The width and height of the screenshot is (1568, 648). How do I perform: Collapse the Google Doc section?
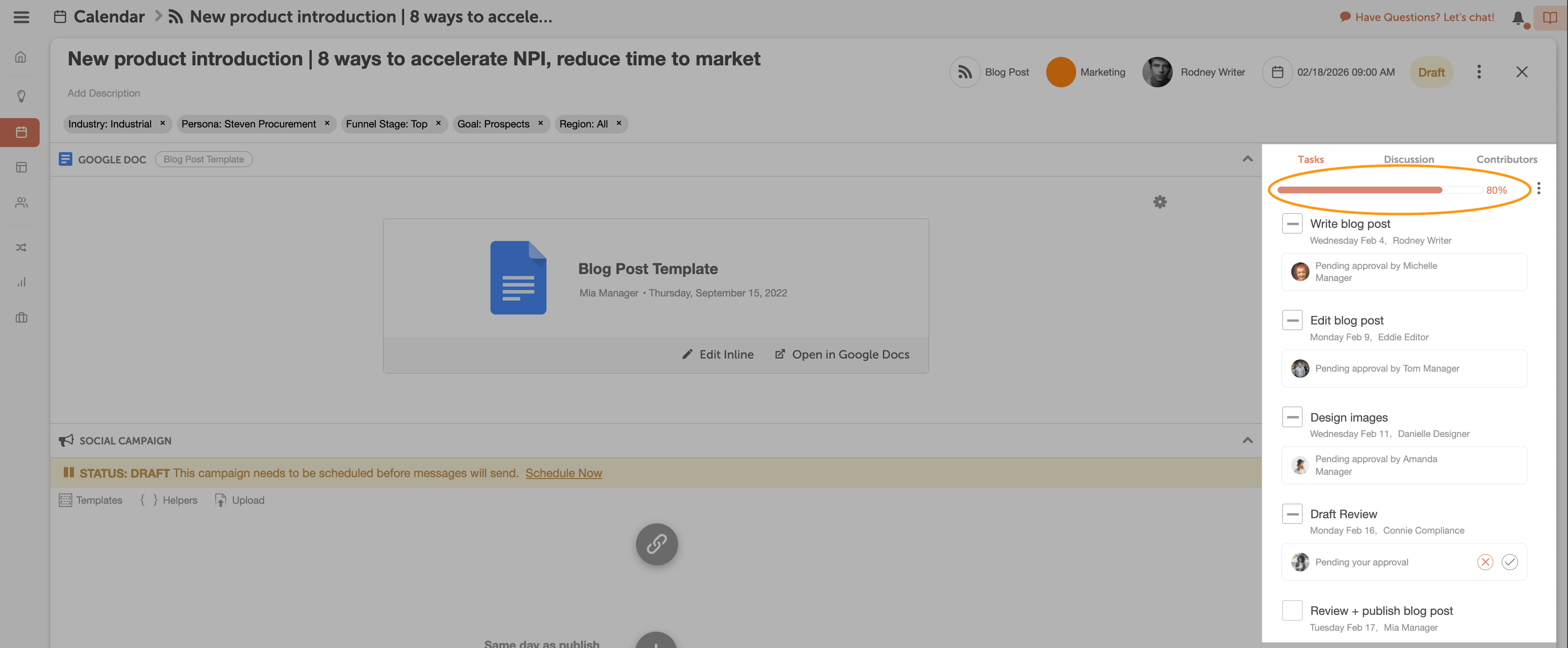point(1247,159)
